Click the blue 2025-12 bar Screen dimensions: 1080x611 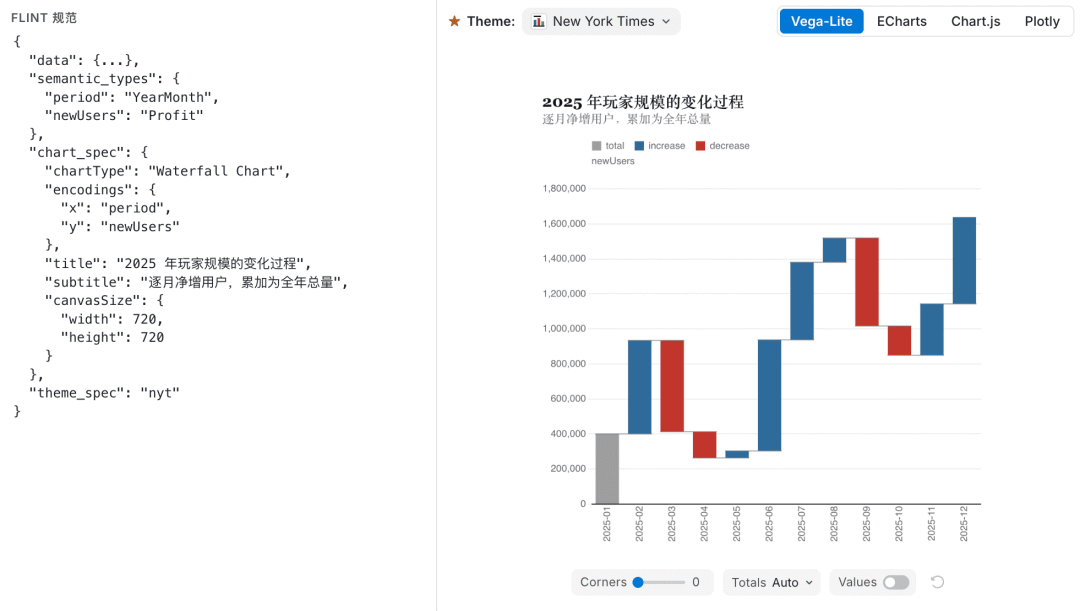(964, 260)
